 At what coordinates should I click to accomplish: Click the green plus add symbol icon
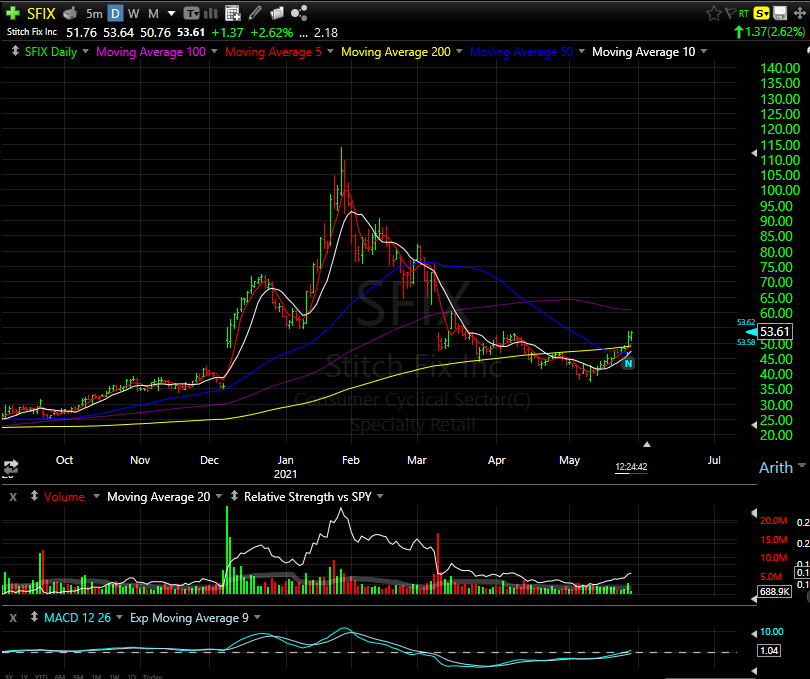[x=12, y=14]
